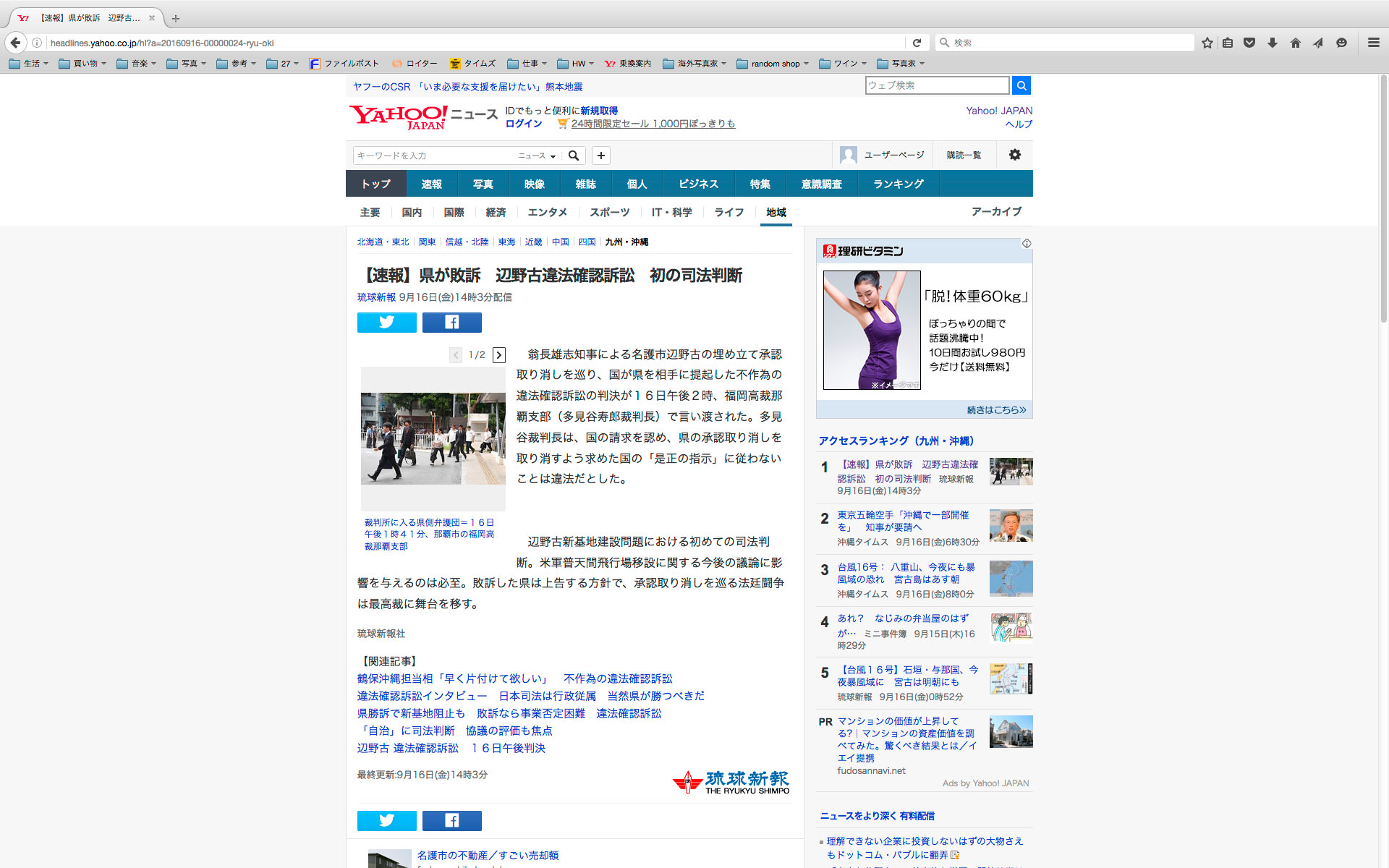Expand the 生活 bookmarks folder
The image size is (1389, 868).
(x=29, y=64)
